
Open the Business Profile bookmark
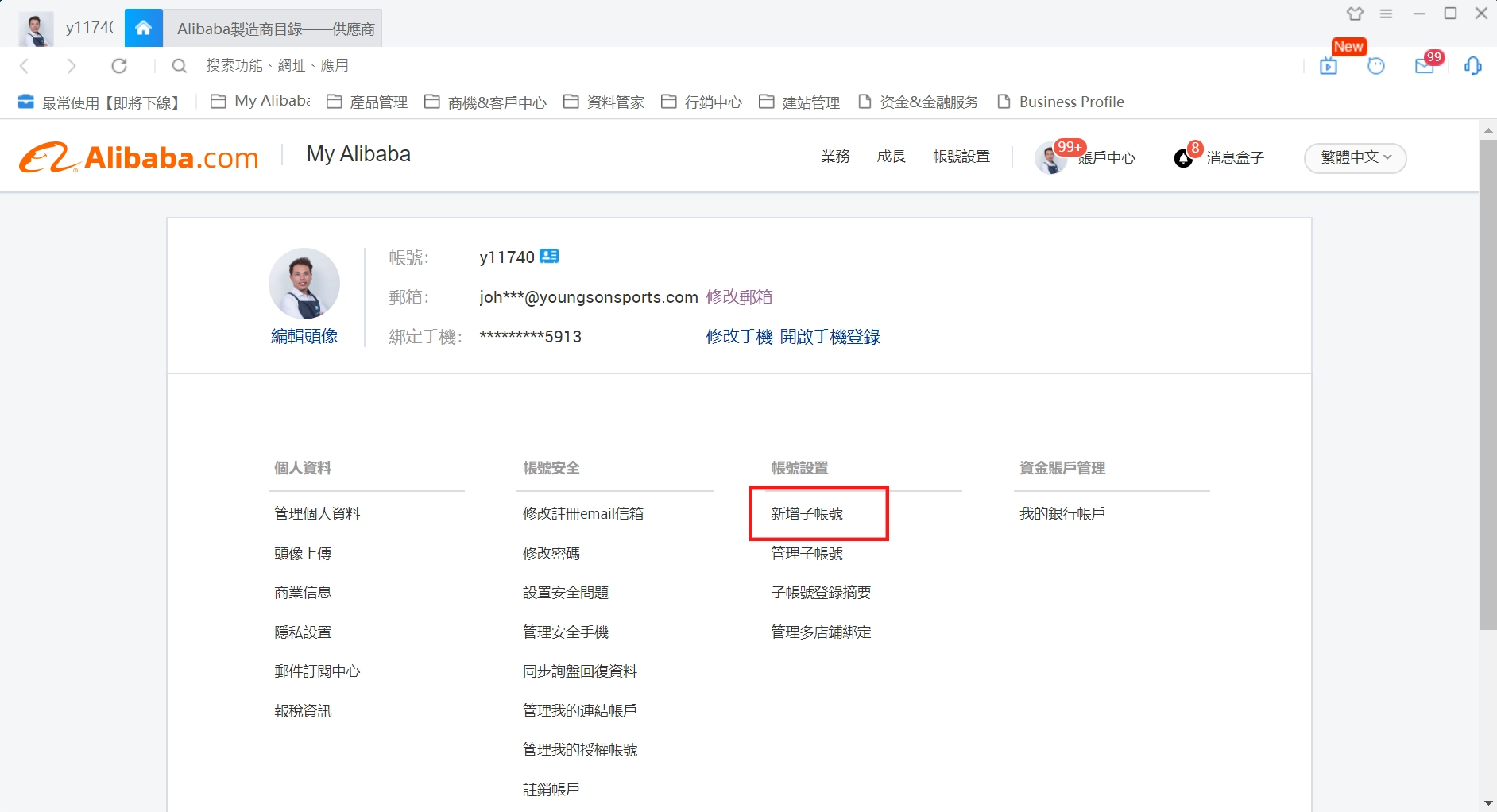click(x=1060, y=102)
